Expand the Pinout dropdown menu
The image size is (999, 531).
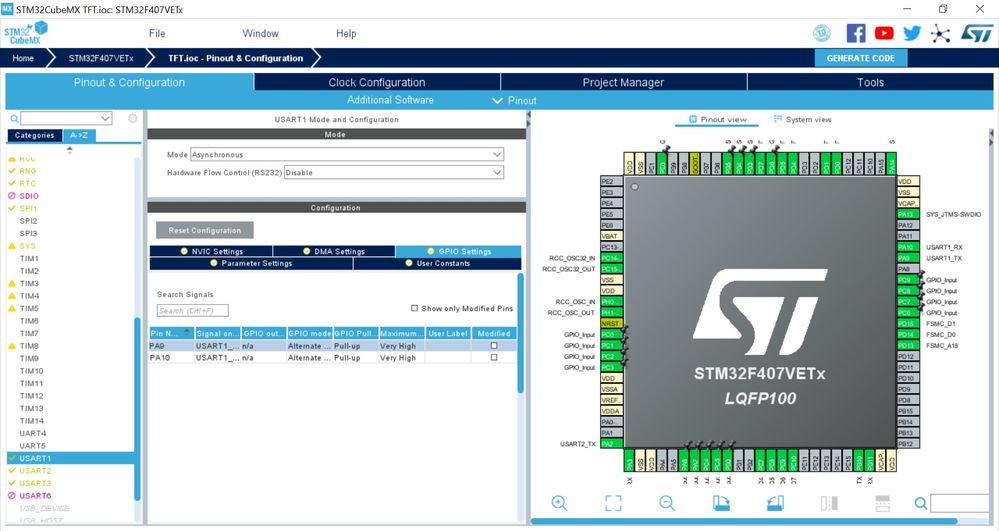[x=515, y=101]
